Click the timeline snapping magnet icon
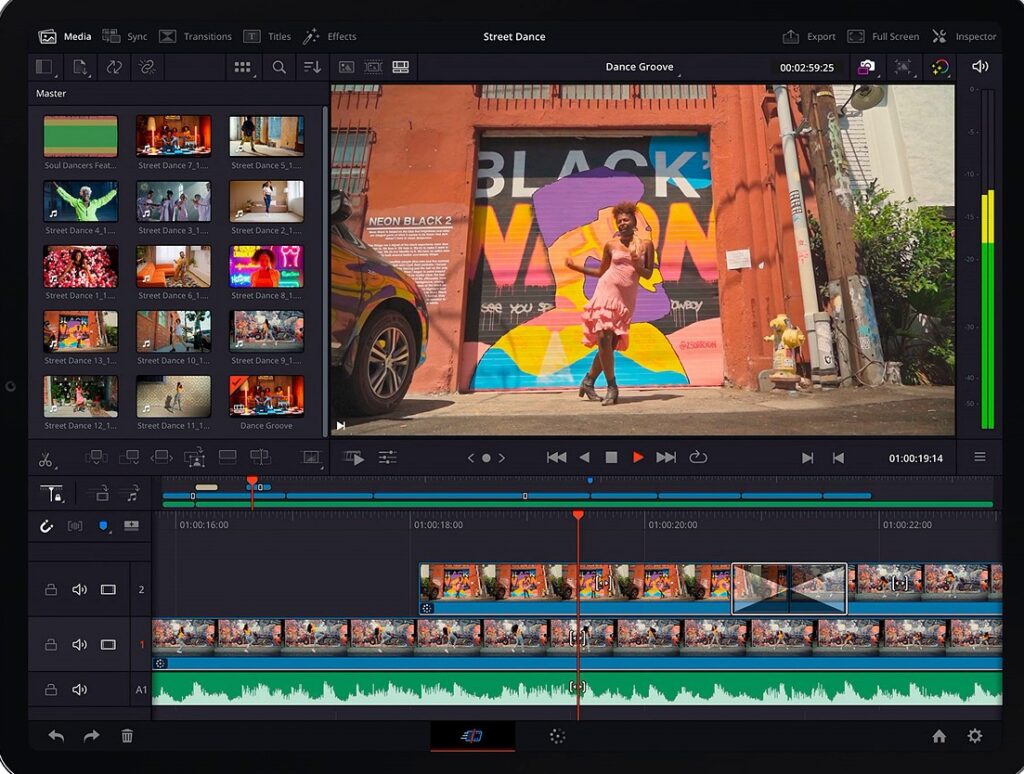This screenshot has width=1024, height=774. coord(46,525)
